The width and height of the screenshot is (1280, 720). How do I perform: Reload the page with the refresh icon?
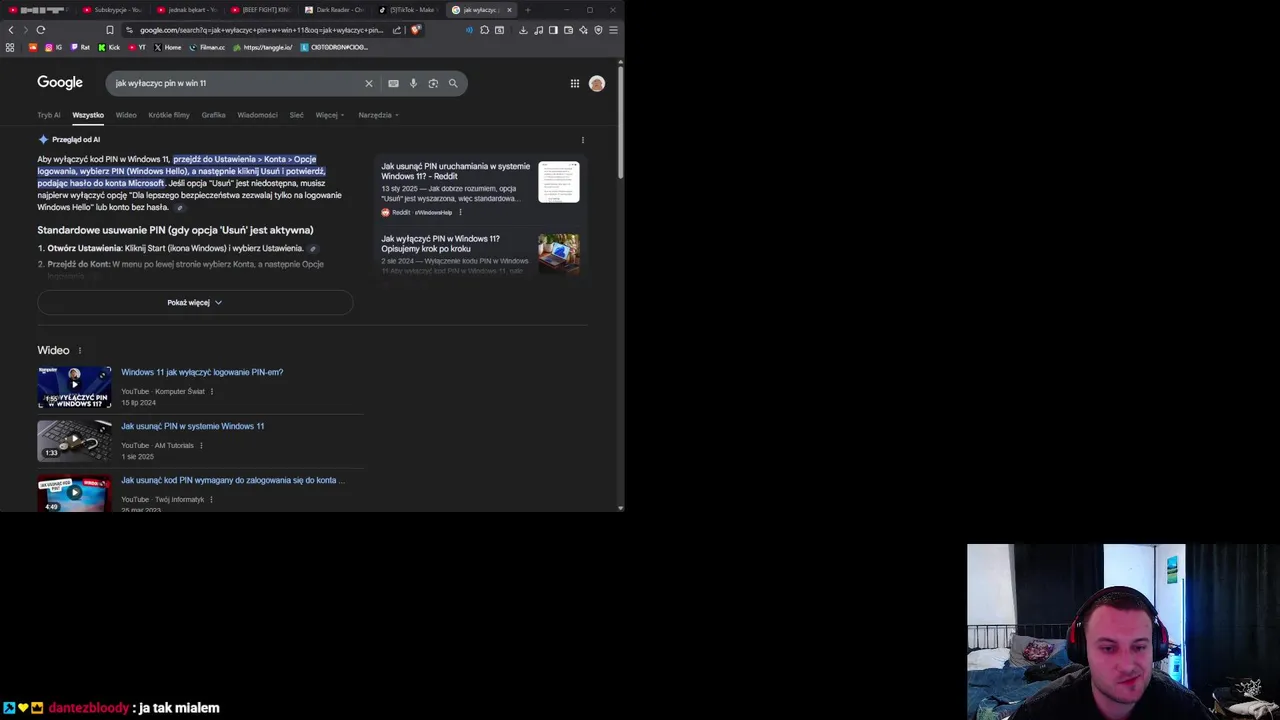(41, 30)
